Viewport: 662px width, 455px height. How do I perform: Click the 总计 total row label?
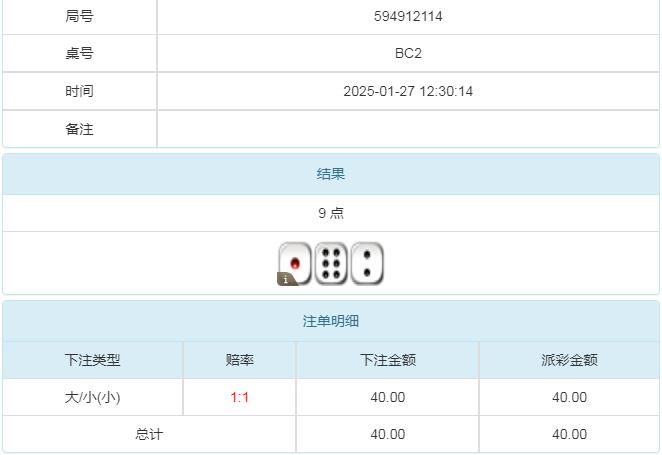(150, 434)
